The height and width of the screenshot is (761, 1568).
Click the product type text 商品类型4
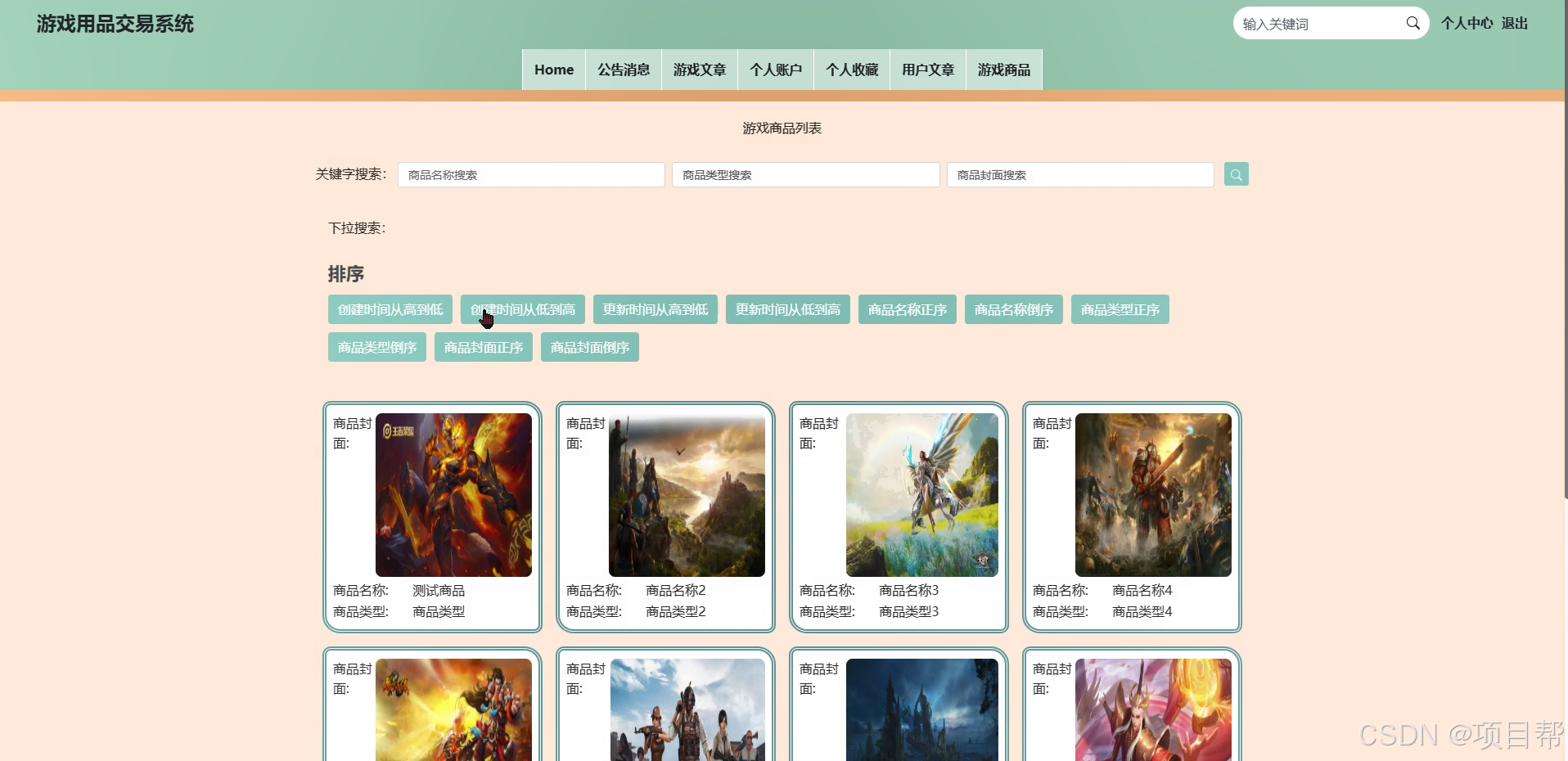click(1142, 612)
